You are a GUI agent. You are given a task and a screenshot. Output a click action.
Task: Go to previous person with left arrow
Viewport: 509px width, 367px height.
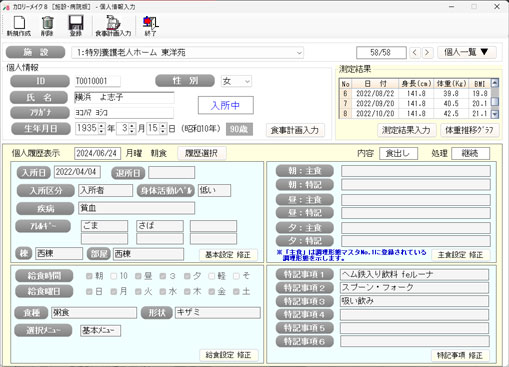tap(415, 52)
